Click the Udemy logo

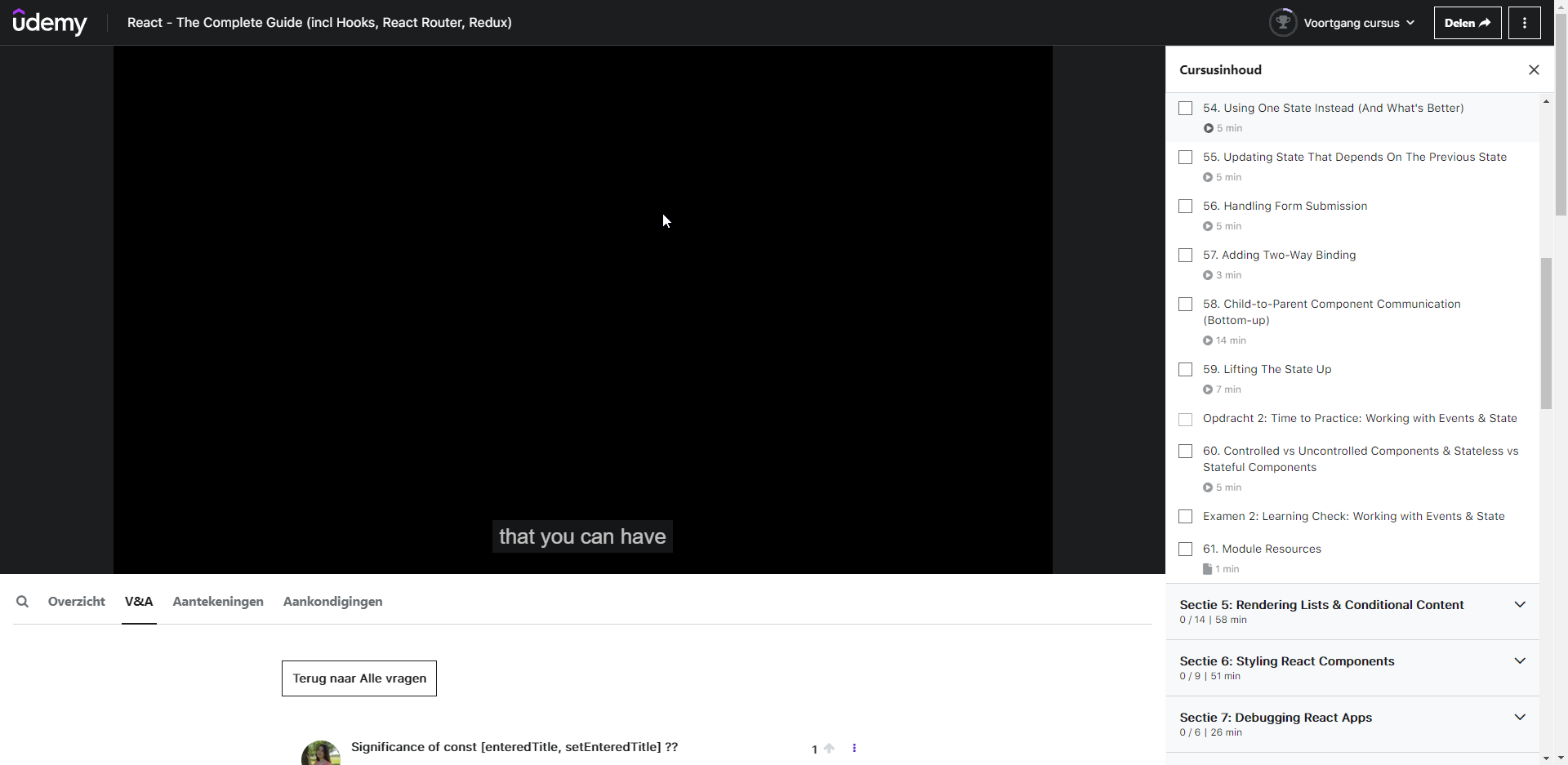[x=50, y=22]
